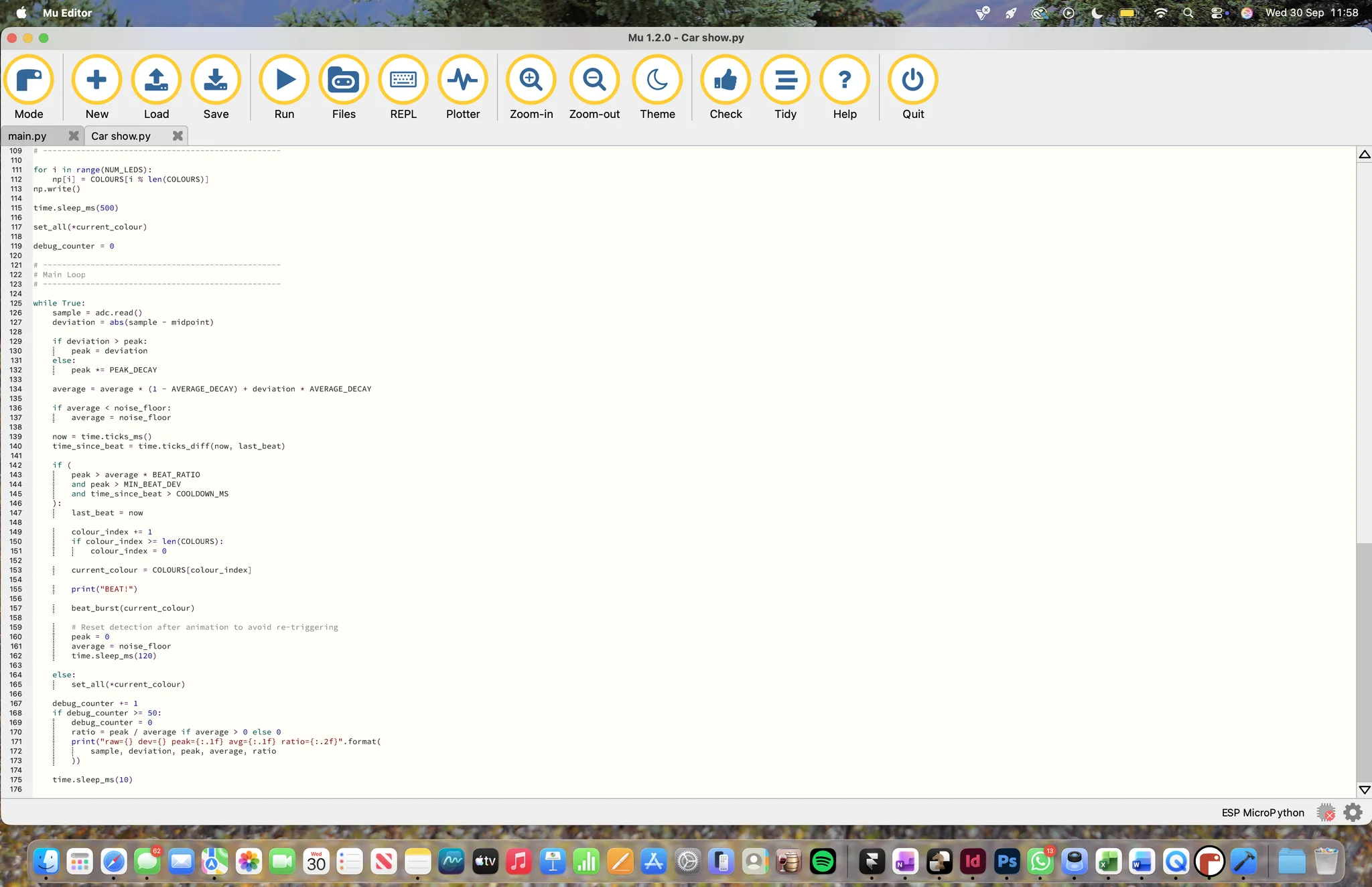Show the Plotter
The image size is (1372, 887).
[463, 87]
